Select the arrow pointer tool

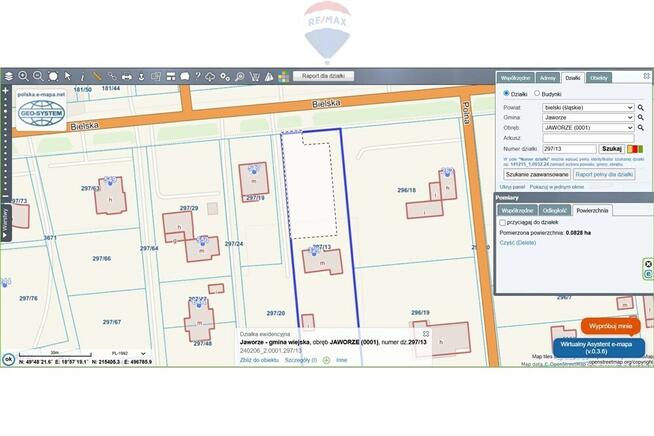click(68, 76)
